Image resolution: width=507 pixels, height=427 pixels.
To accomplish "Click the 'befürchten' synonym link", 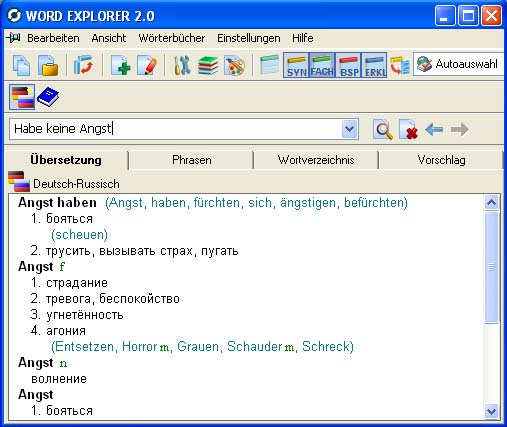I will click(373, 203).
